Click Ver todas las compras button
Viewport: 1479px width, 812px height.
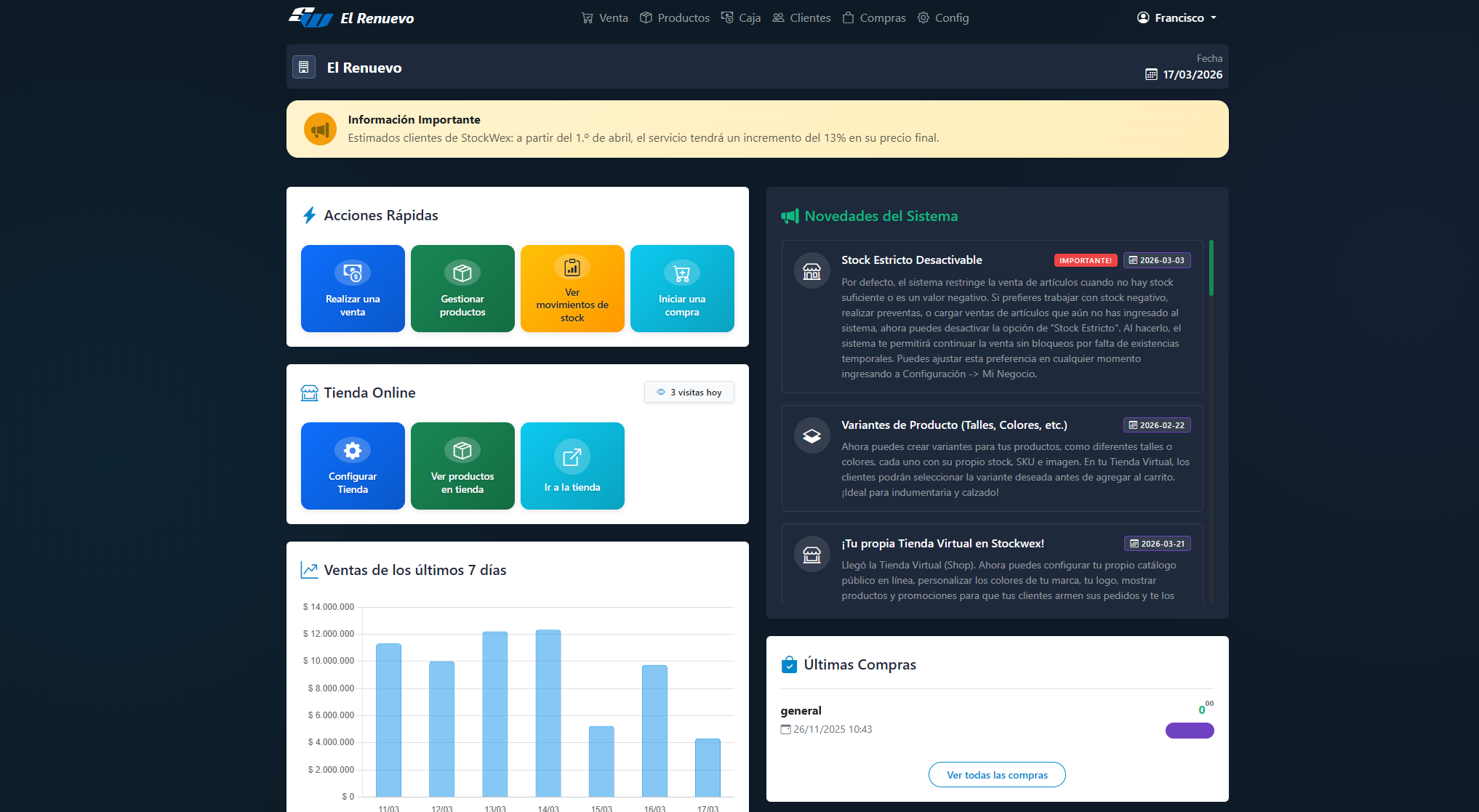click(997, 774)
